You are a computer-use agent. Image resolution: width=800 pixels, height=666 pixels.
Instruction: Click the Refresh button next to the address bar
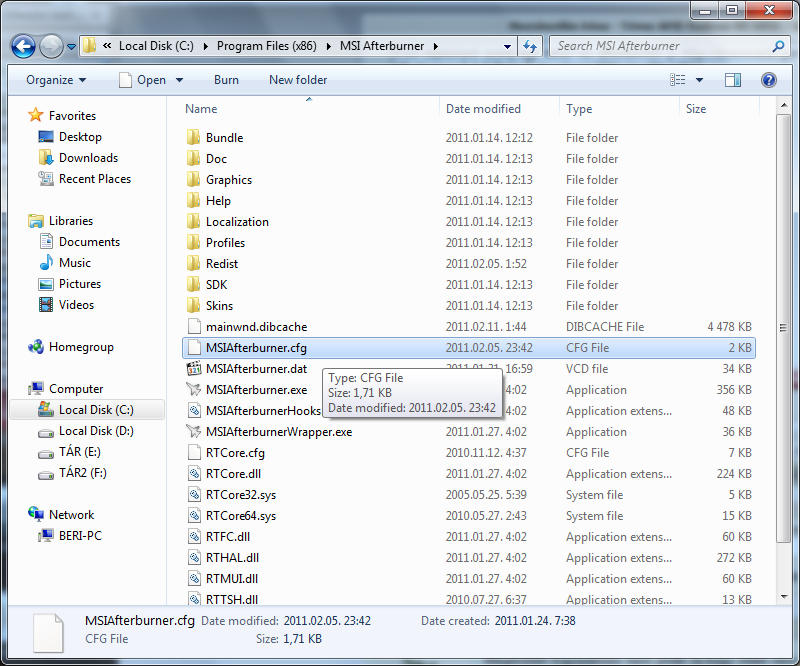tap(530, 46)
